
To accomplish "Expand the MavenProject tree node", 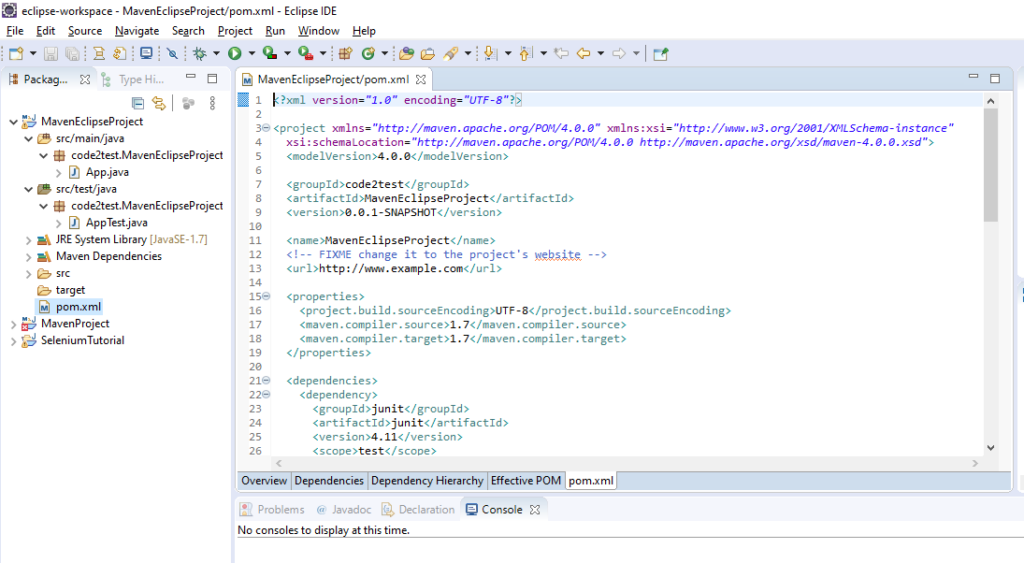I will click(x=13, y=324).
